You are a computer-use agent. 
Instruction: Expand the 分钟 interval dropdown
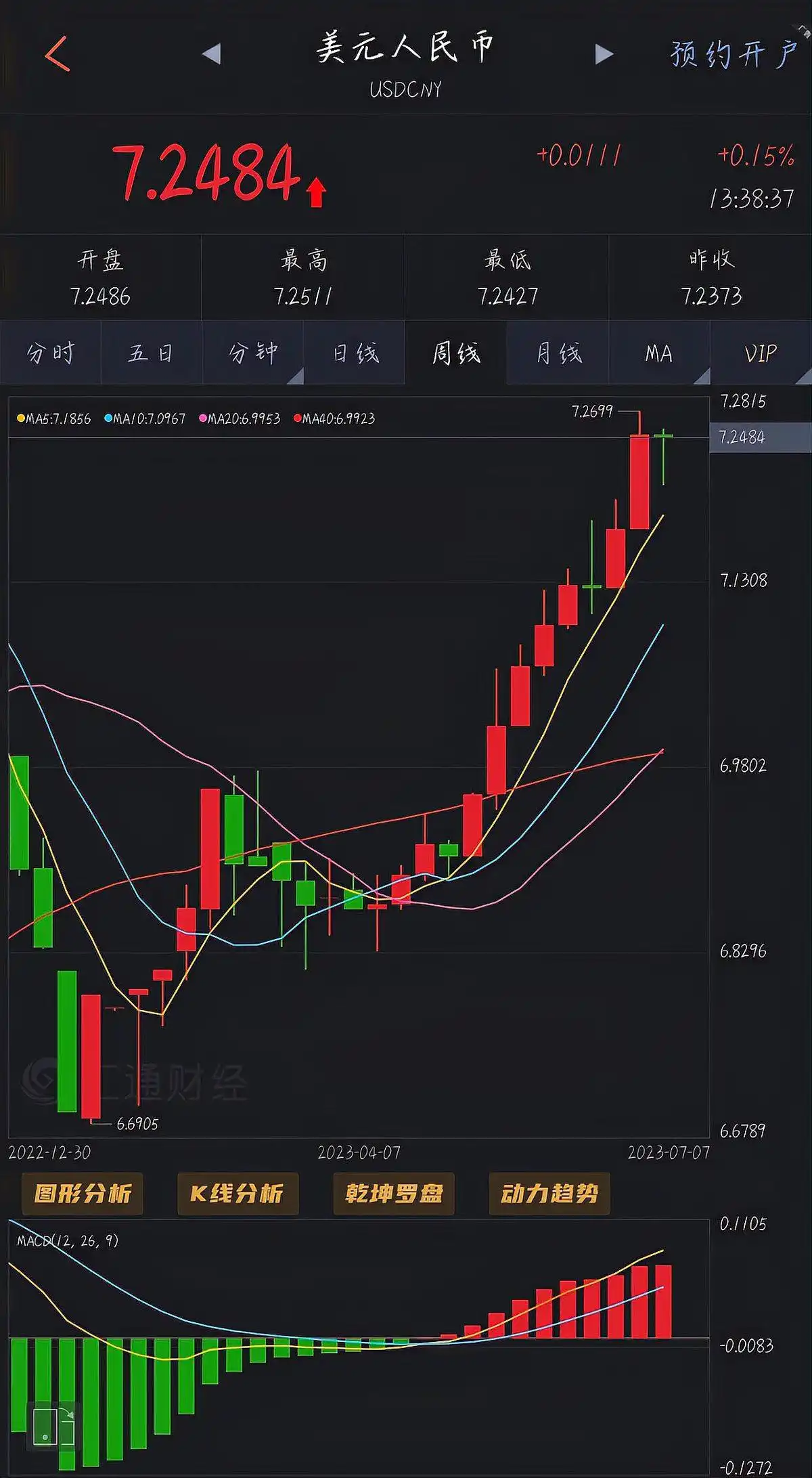253,353
